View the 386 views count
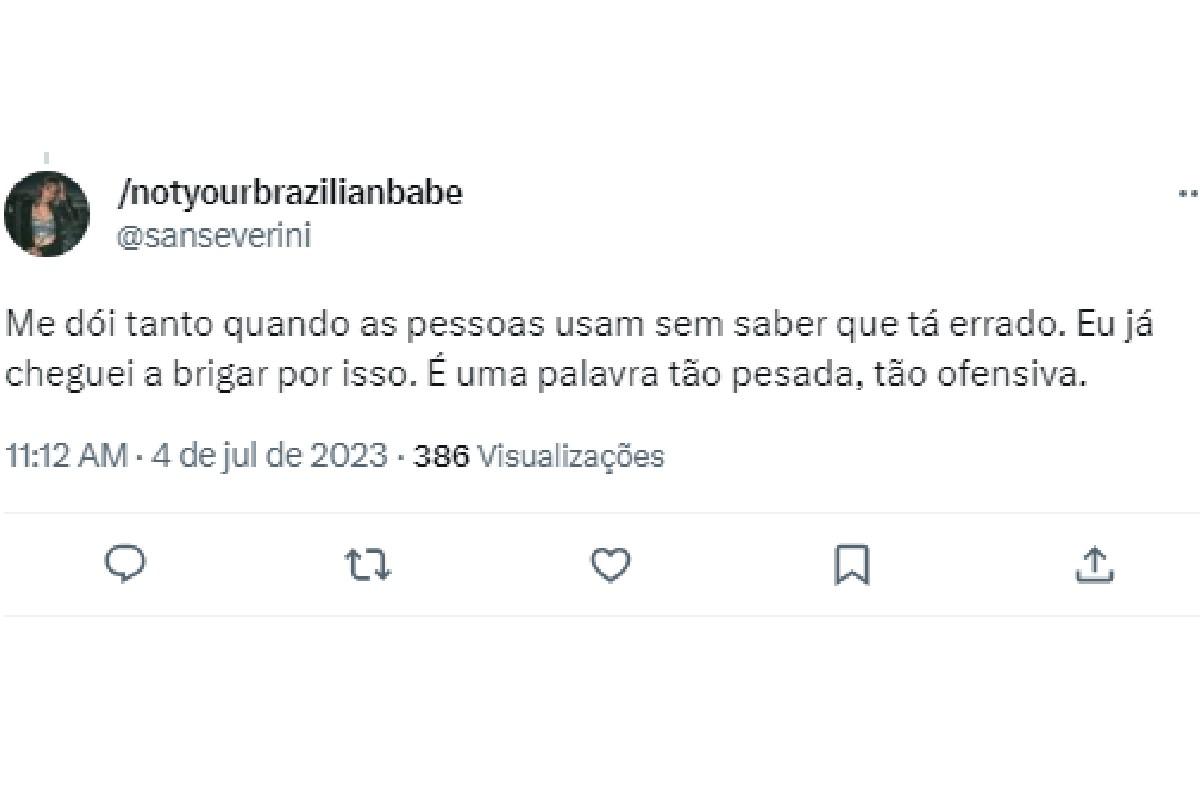The height and width of the screenshot is (800, 1200). (441, 456)
